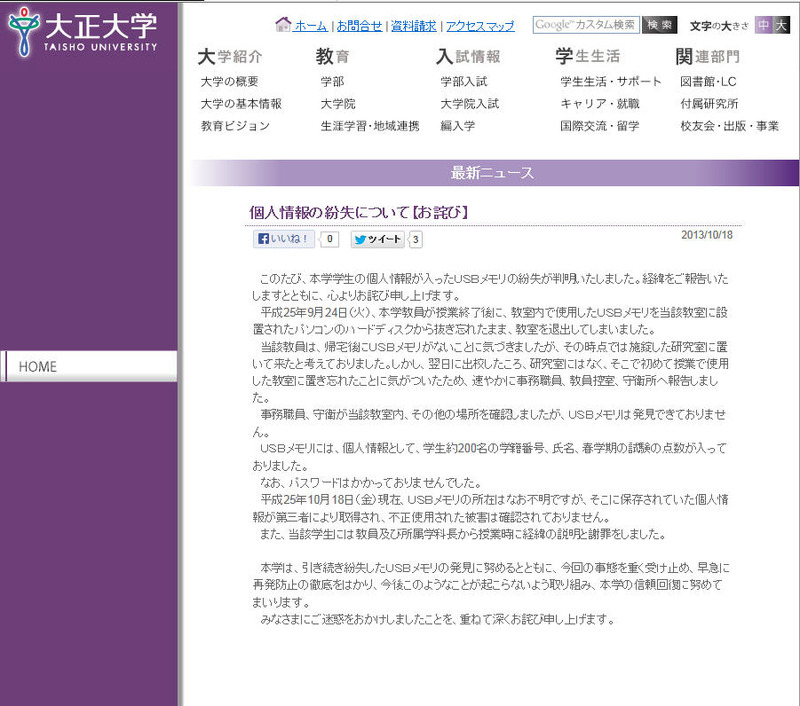Open 生涯学習・地域連携 menu item

pos(369,126)
